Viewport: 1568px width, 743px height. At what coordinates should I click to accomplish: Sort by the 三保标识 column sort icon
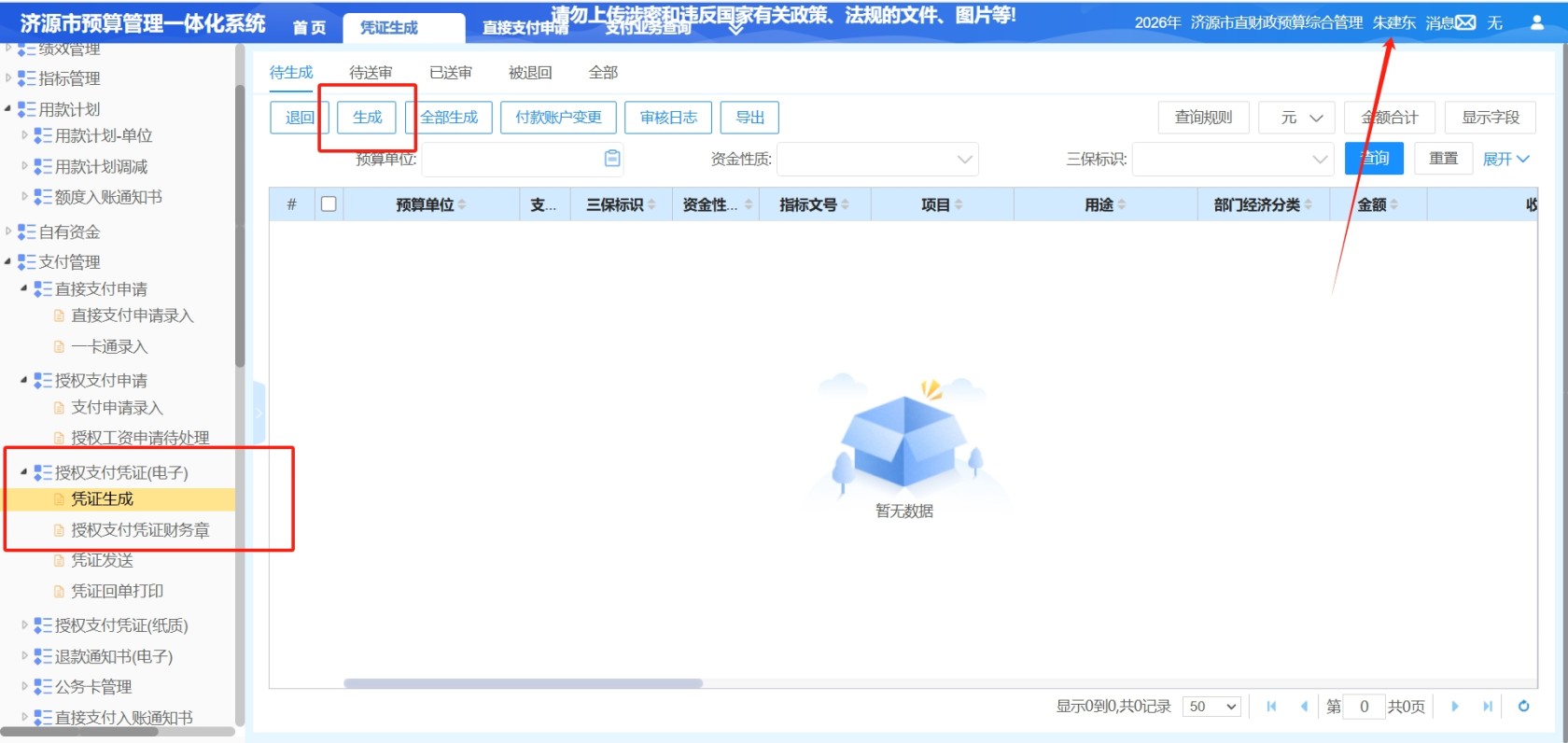coord(651,204)
